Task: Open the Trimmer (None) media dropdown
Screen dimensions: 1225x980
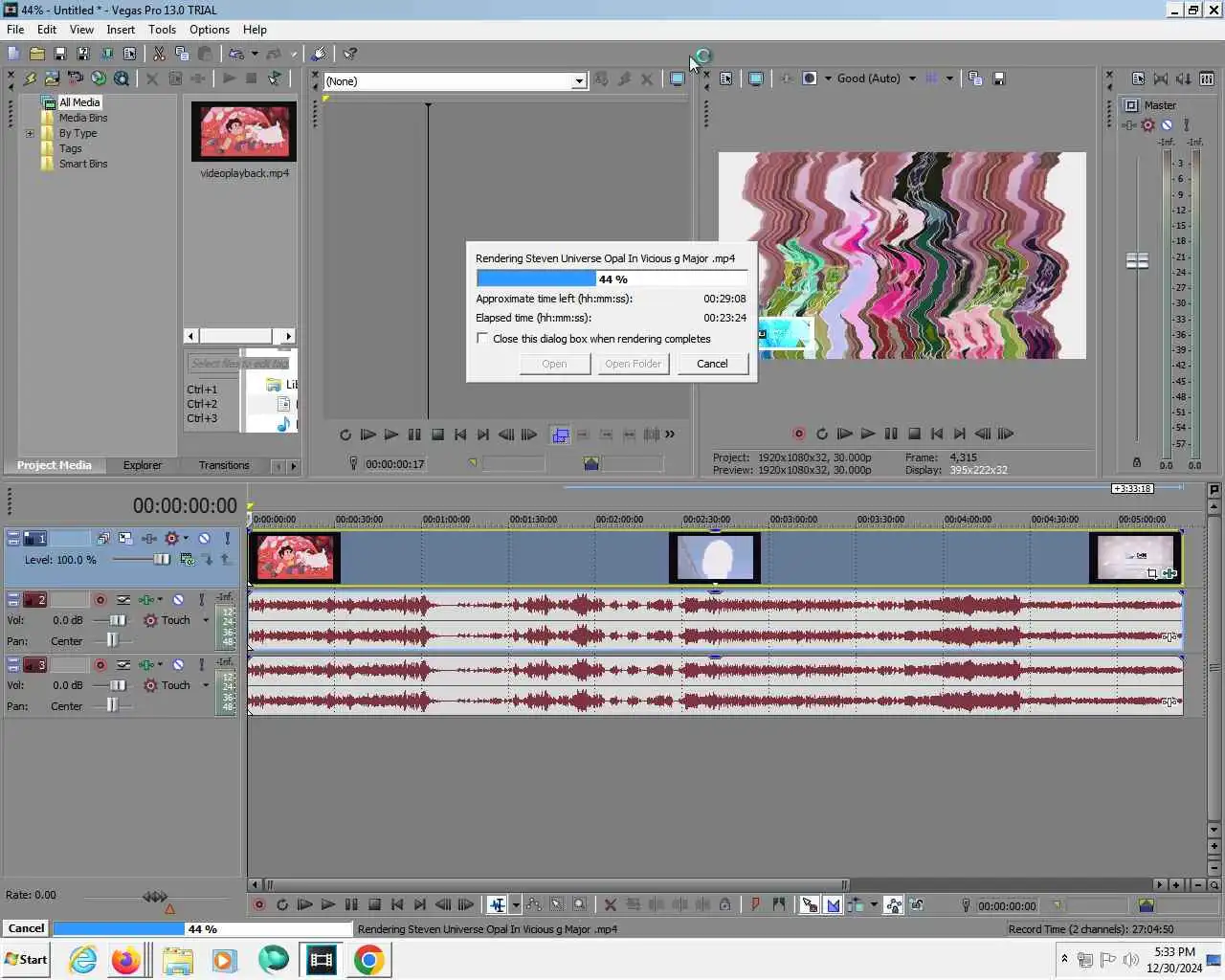Action: point(579,81)
